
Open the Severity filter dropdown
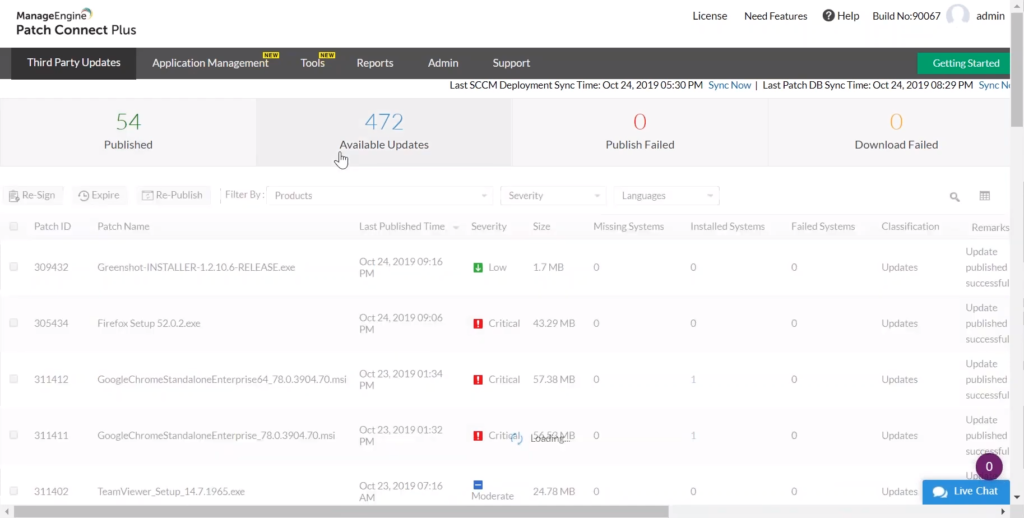pyautogui.click(x=554, y=196)
